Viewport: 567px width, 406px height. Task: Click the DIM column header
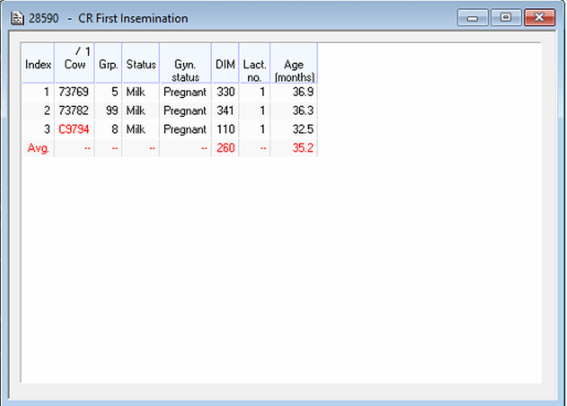(225, 63)
